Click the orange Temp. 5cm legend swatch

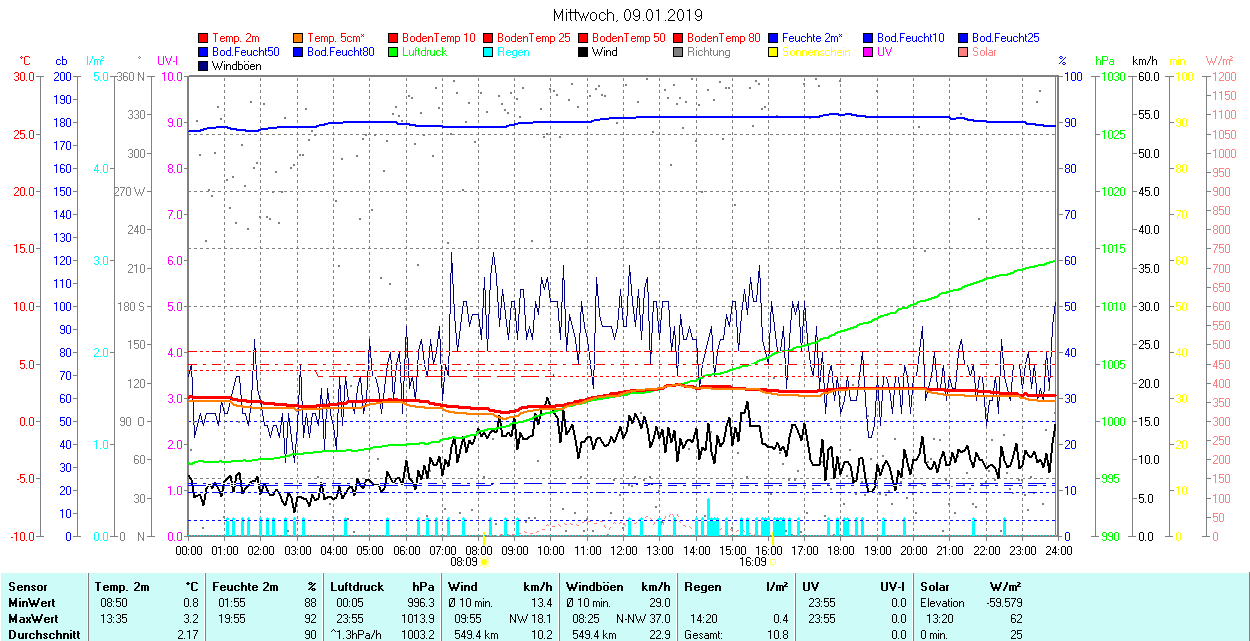click(x=299, y=38)
